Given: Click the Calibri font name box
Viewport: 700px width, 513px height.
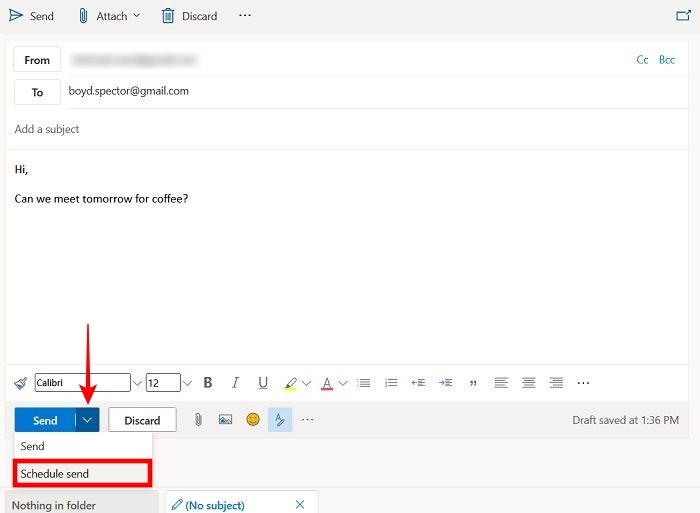Looking at the screenshot, I should [83, 383].
